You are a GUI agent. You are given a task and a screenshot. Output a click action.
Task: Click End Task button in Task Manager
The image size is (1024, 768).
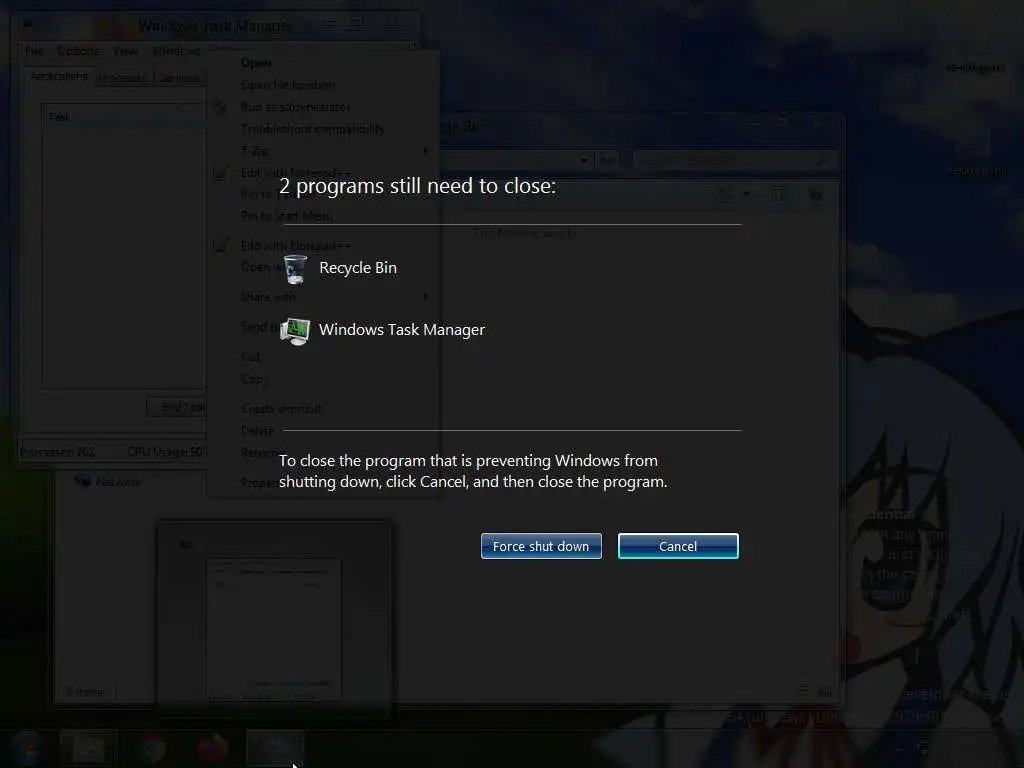tap(176, 408)
